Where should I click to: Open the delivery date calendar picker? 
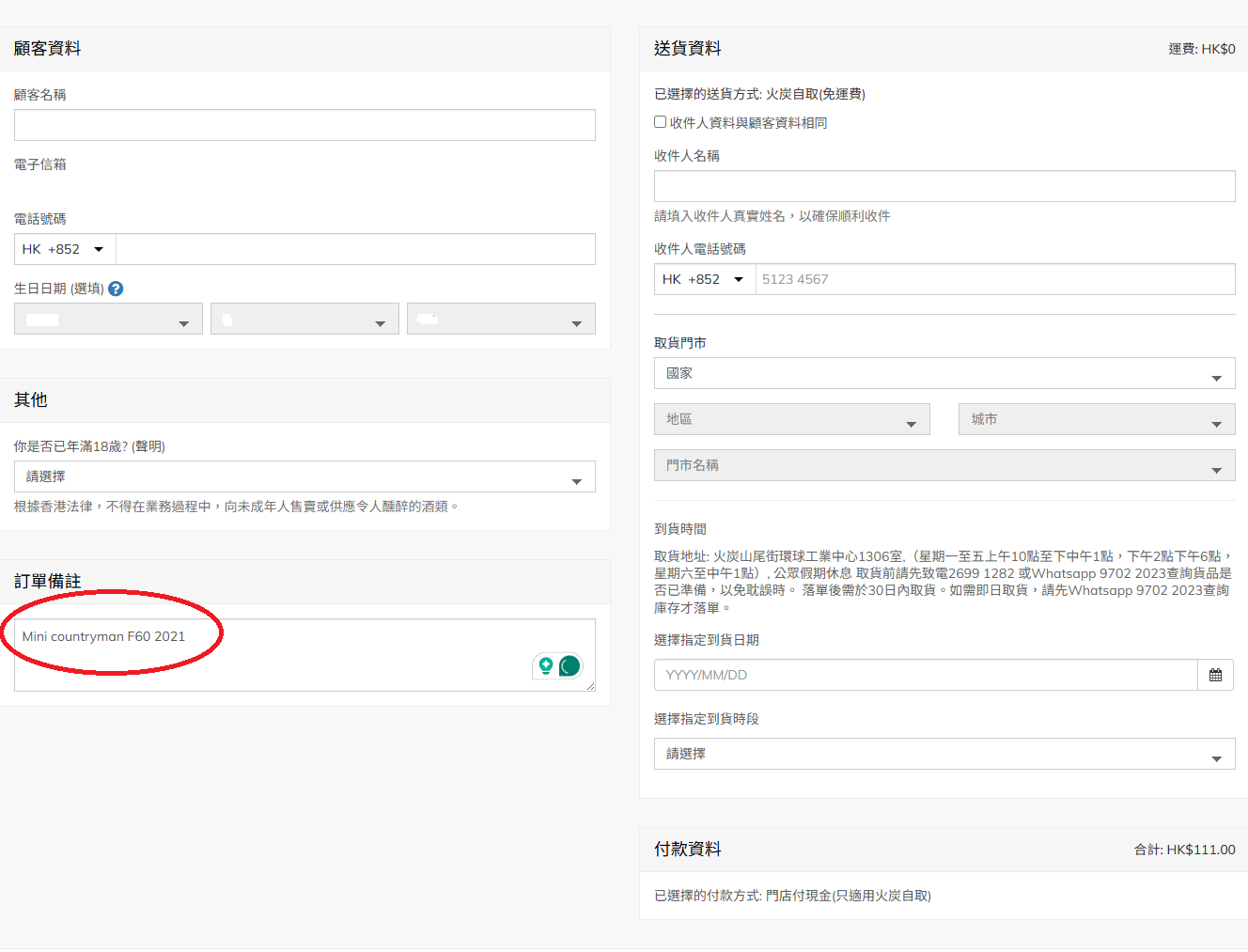pos(1215,675)
